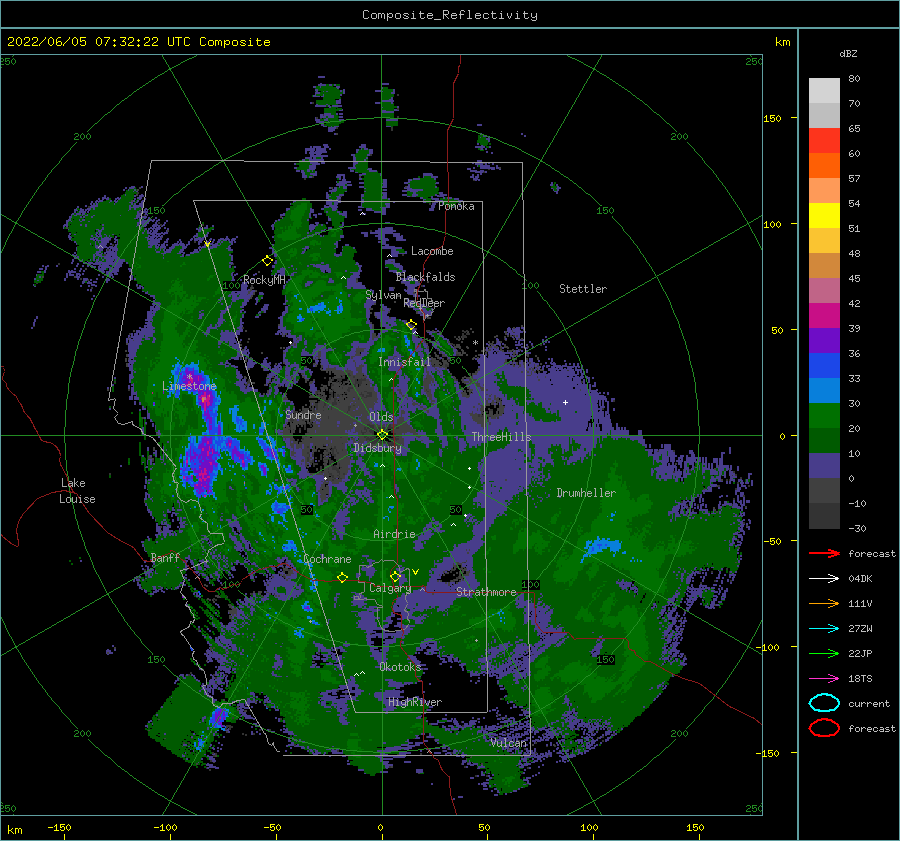Select the 60 dBZ red swatch
The image size is (900, 841).
click(x=824, y=141)
